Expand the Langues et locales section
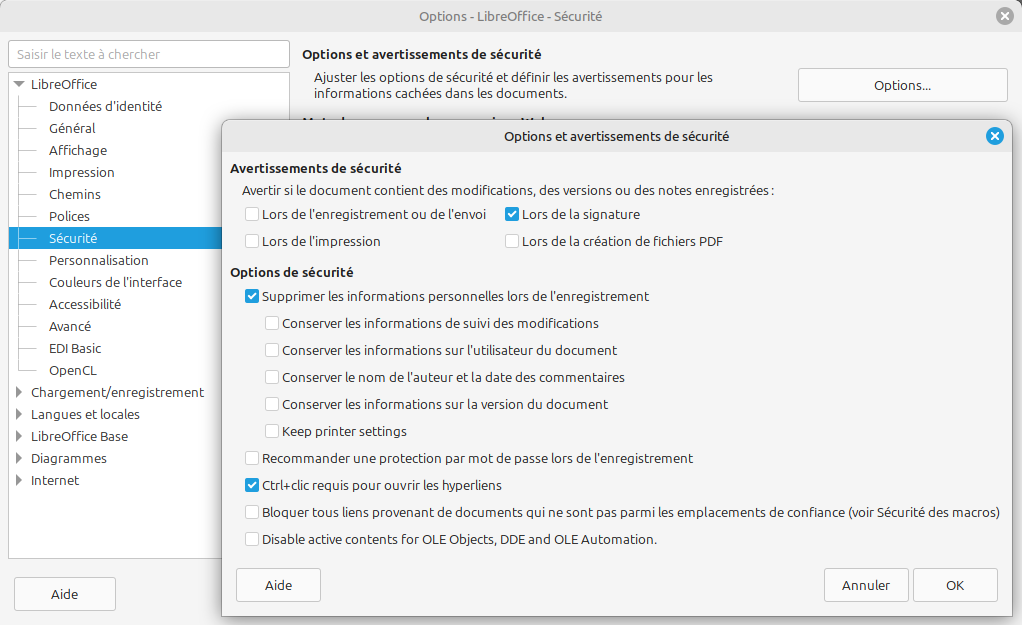Image resolution: width=1022 pixels, height=625 pixels. click(x=19, y=414)
